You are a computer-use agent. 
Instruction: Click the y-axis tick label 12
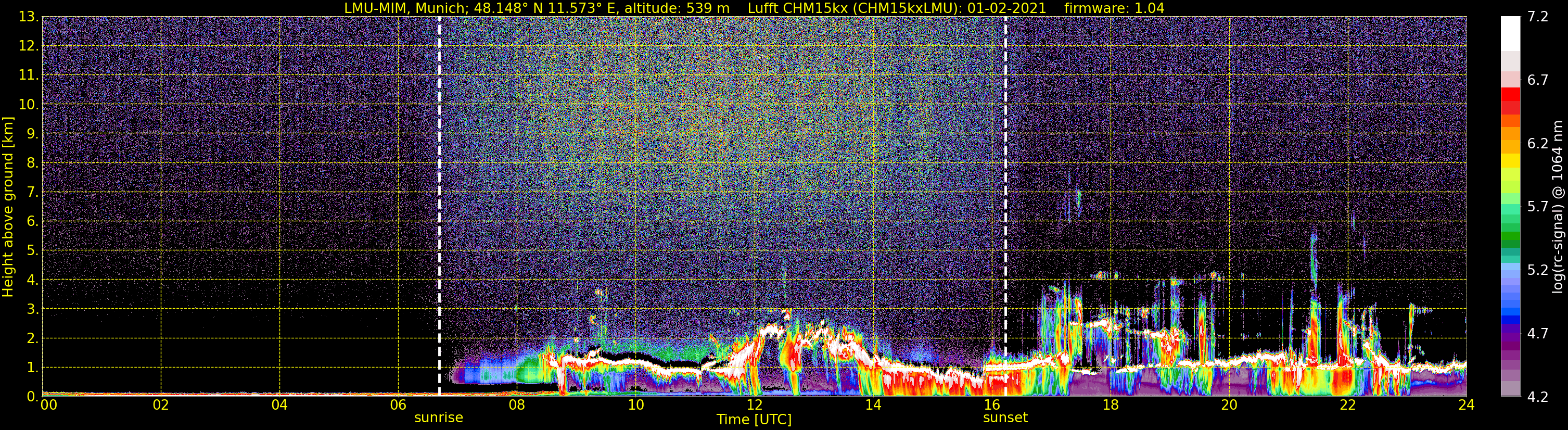pyautogui.click(x=28, y=46)
